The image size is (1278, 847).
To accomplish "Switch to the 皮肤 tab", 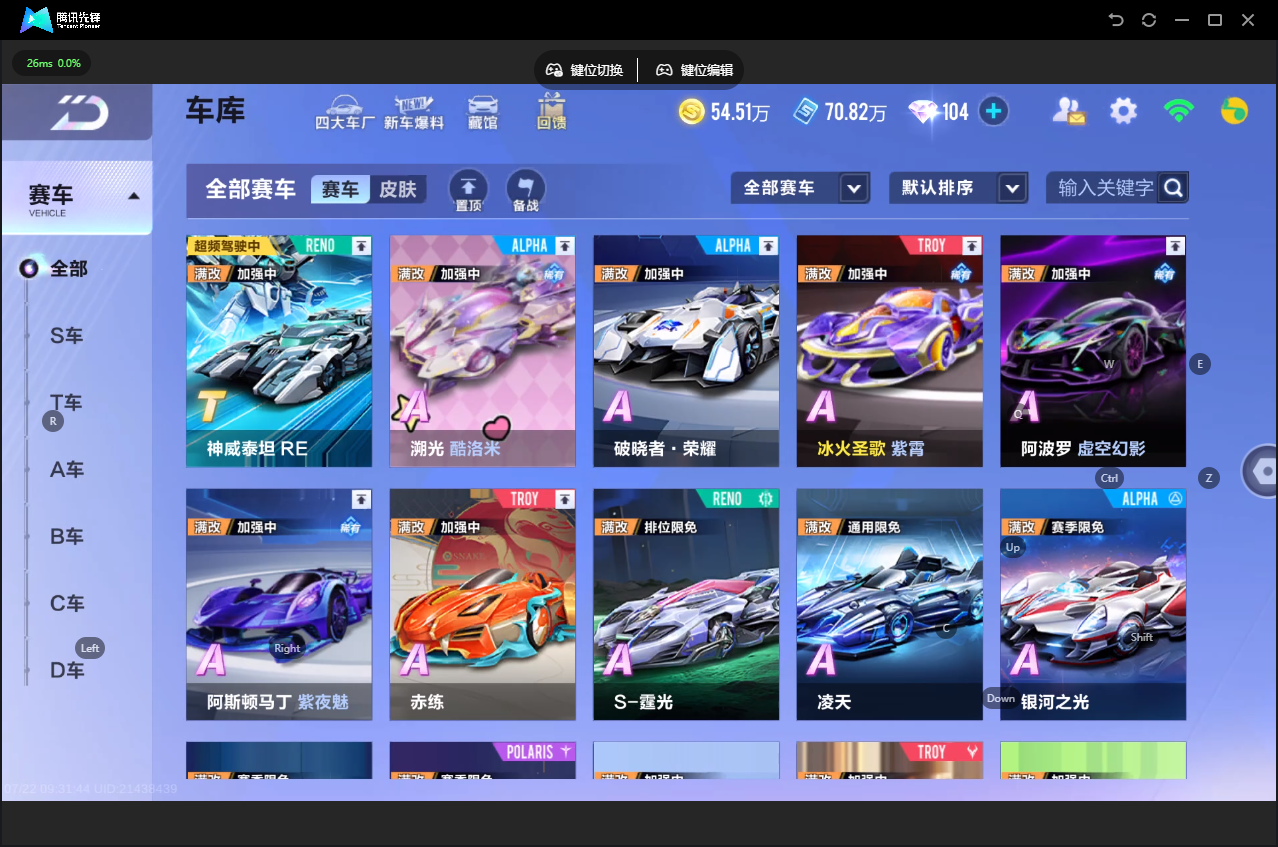I will coord(398,189).
